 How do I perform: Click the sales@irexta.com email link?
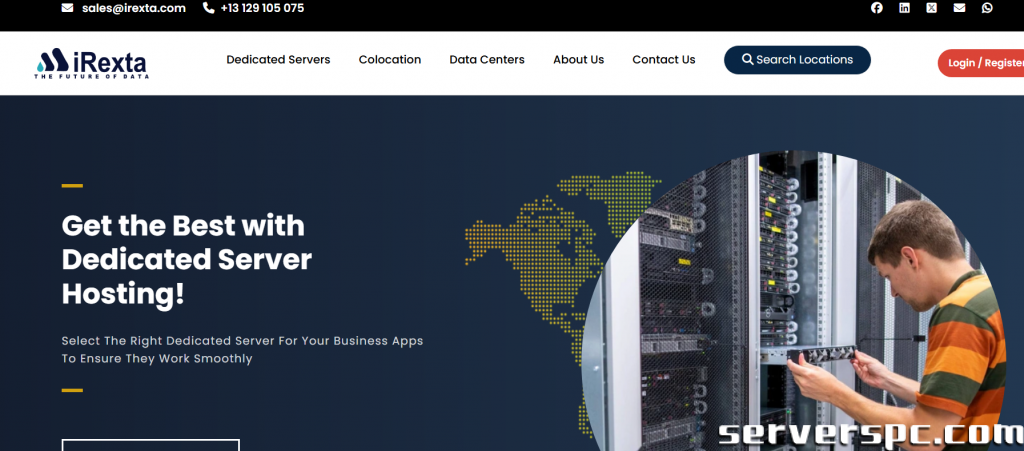point(134,8)
